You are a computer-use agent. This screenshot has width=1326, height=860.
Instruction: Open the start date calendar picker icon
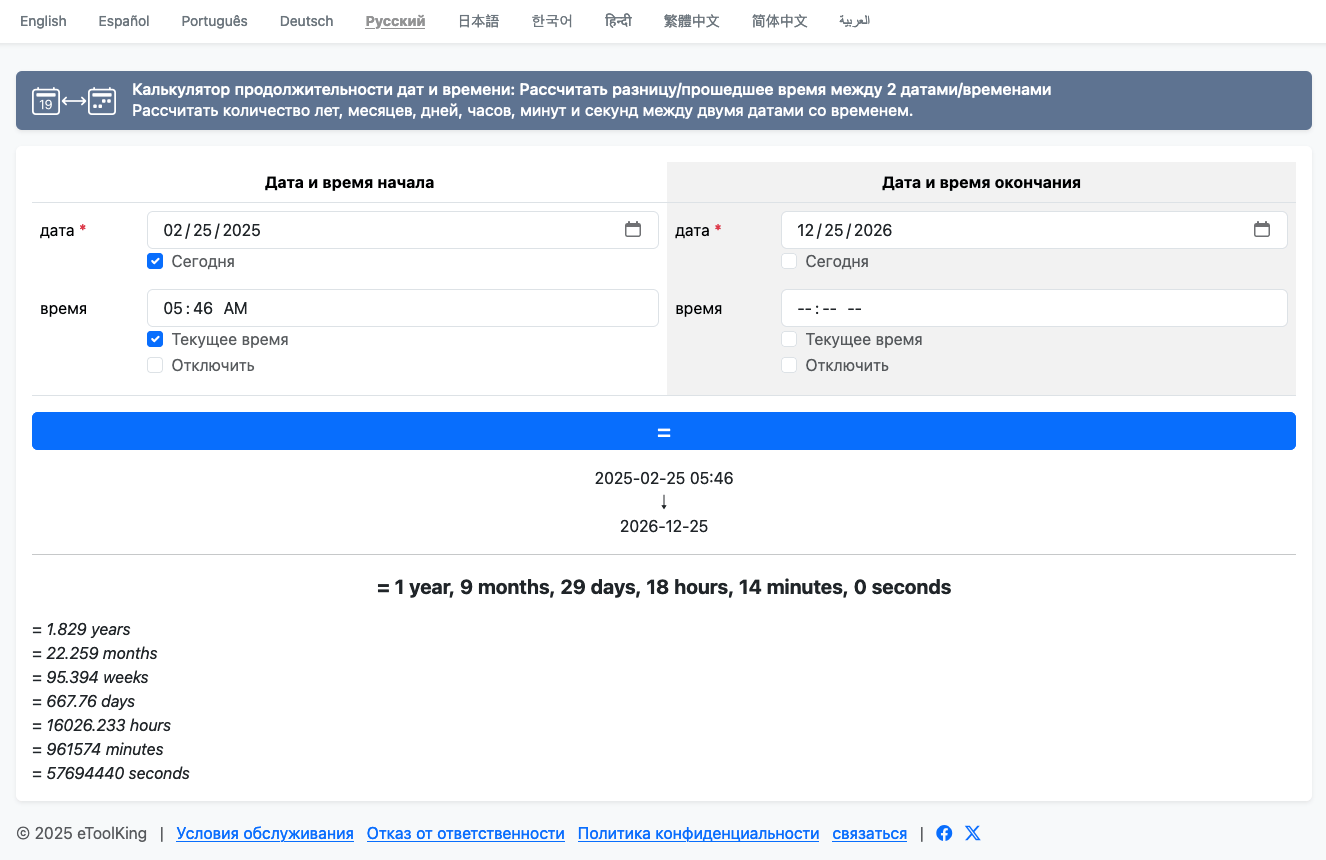coord(633,230)
